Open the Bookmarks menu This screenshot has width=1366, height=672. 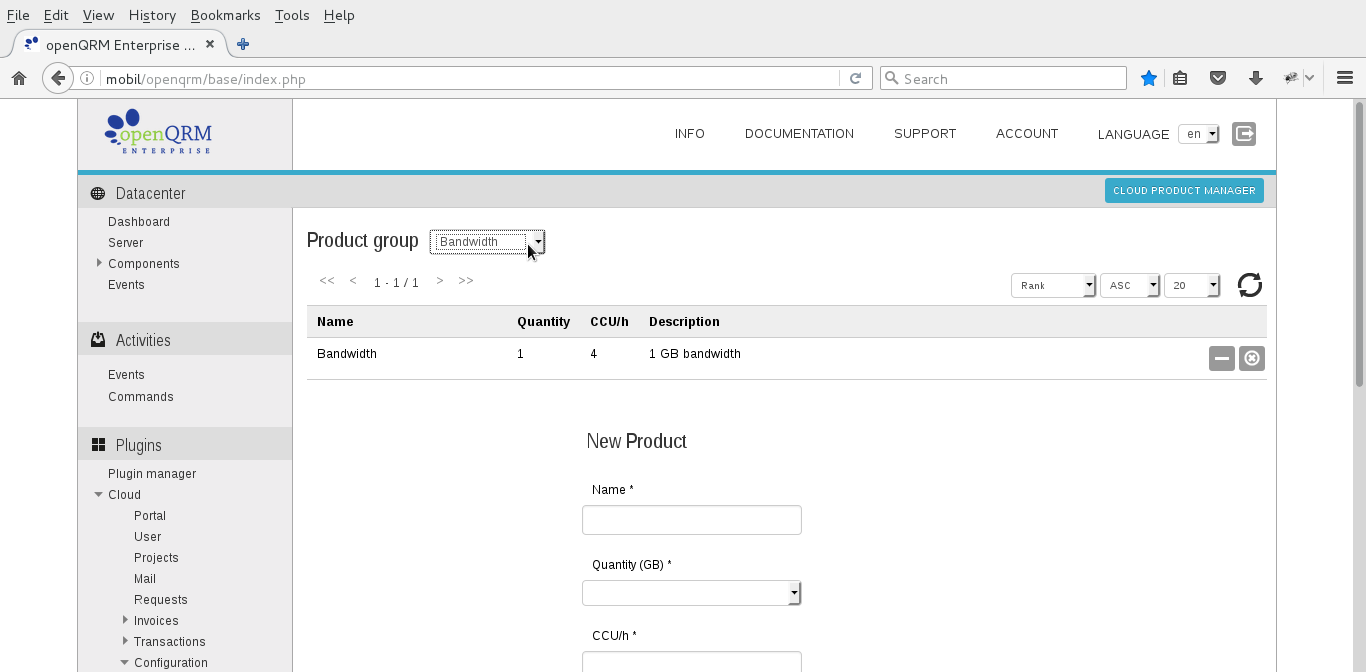[x=225, y=15]
